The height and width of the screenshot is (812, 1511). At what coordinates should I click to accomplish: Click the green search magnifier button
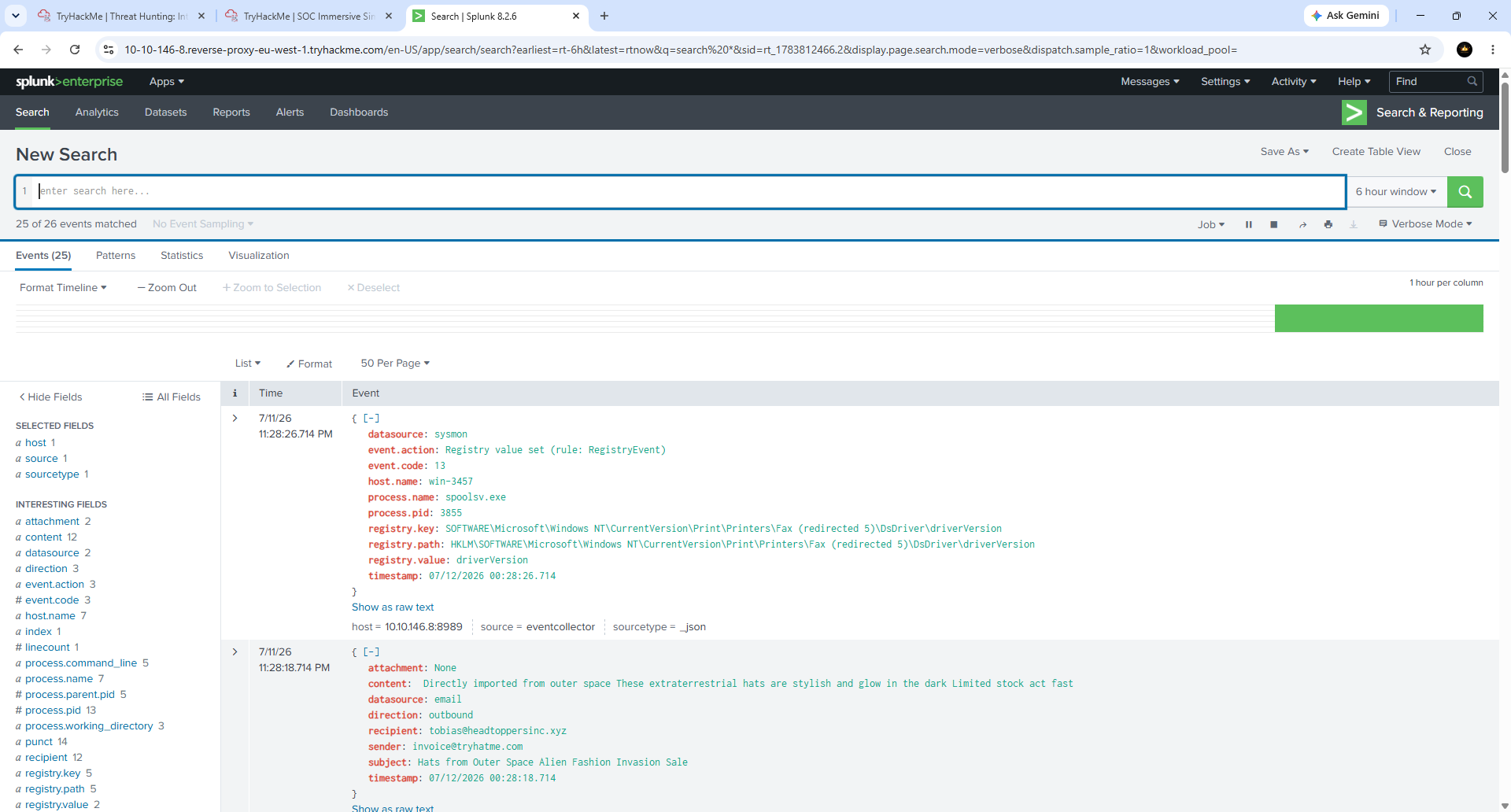1465,192
